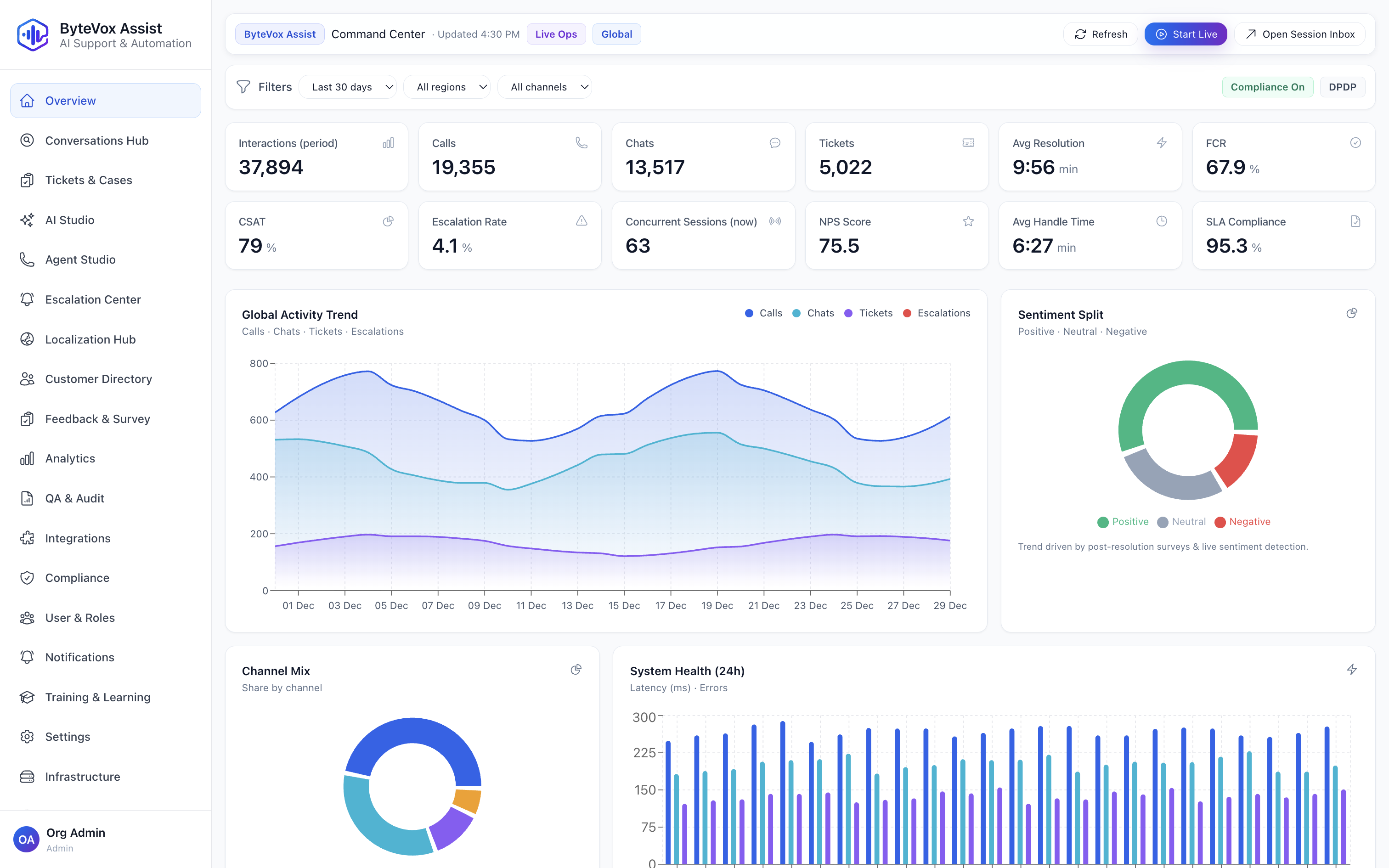Toggle the Live Ops chip
This screenshot has width=1389, height=868.
click(556, 34)
